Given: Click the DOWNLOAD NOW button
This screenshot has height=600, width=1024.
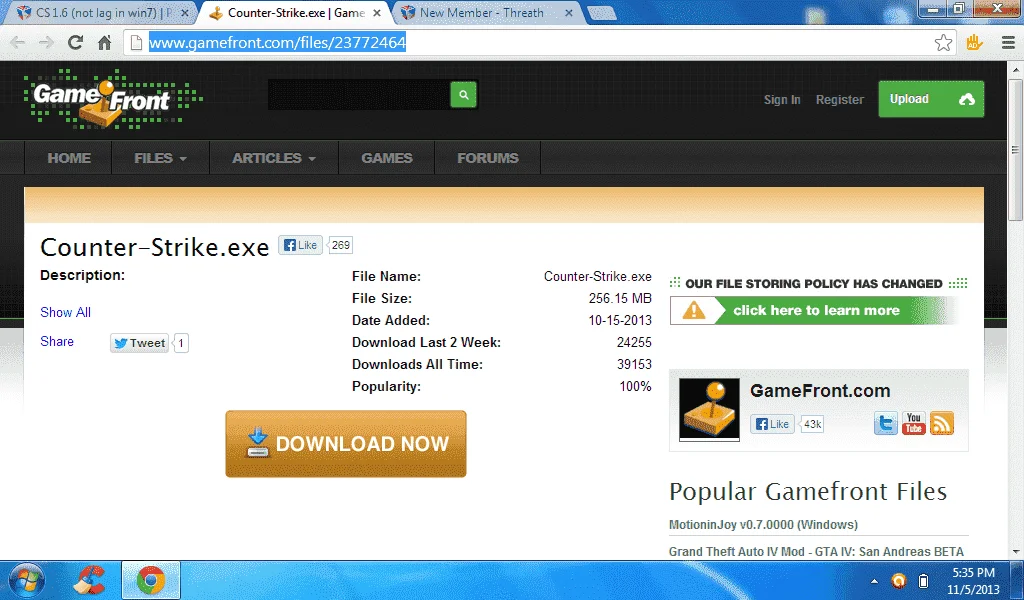Looking at the screenshot, I should 346,444.
